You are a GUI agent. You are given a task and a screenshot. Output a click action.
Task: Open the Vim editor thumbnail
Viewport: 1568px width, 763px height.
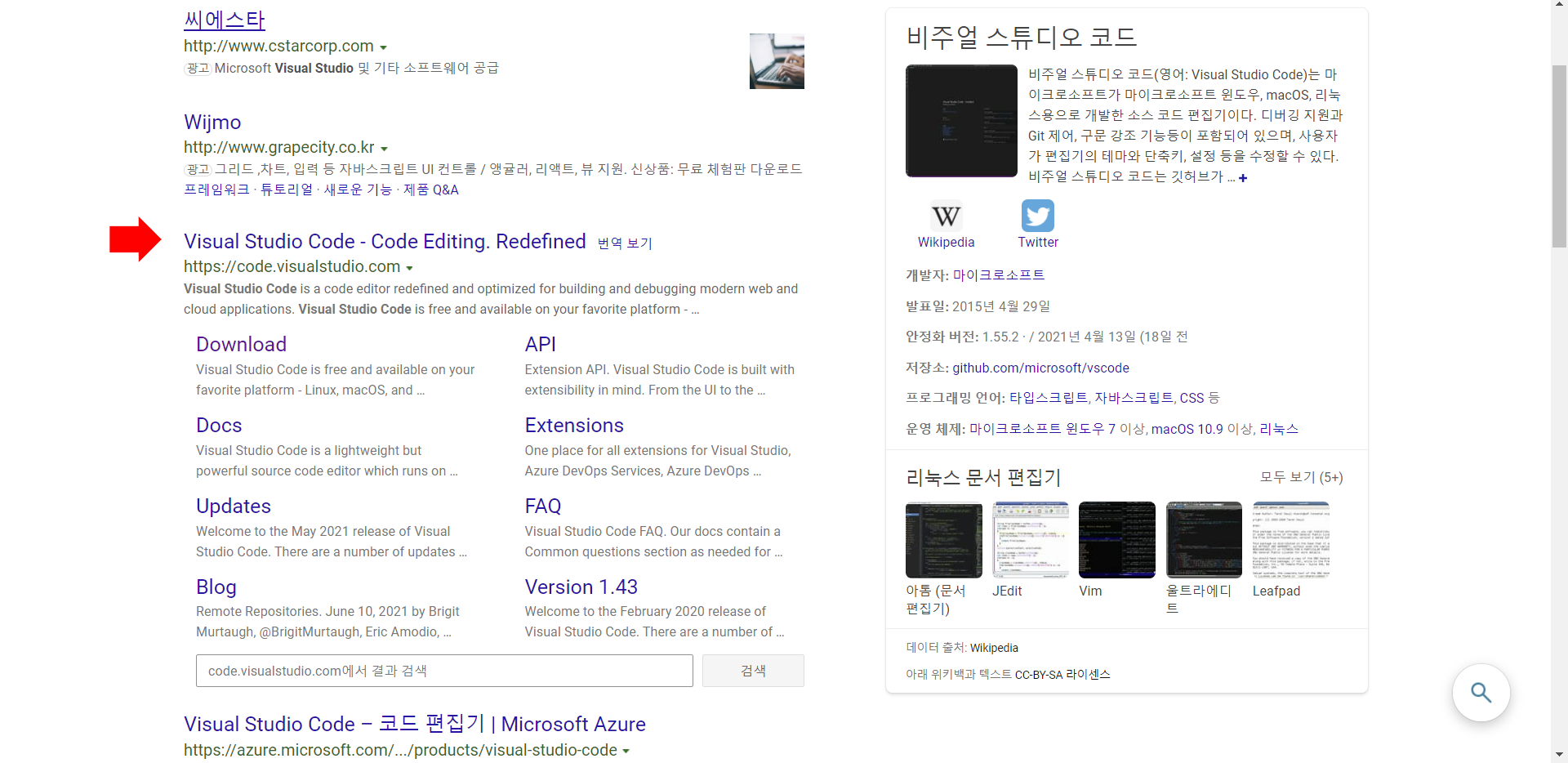pyautogui.click(x=1117, y=540)
